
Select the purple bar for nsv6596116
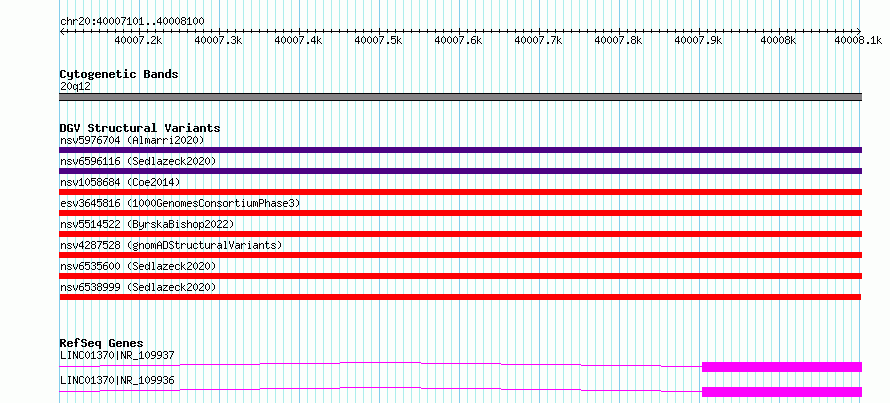coord(461,171)
